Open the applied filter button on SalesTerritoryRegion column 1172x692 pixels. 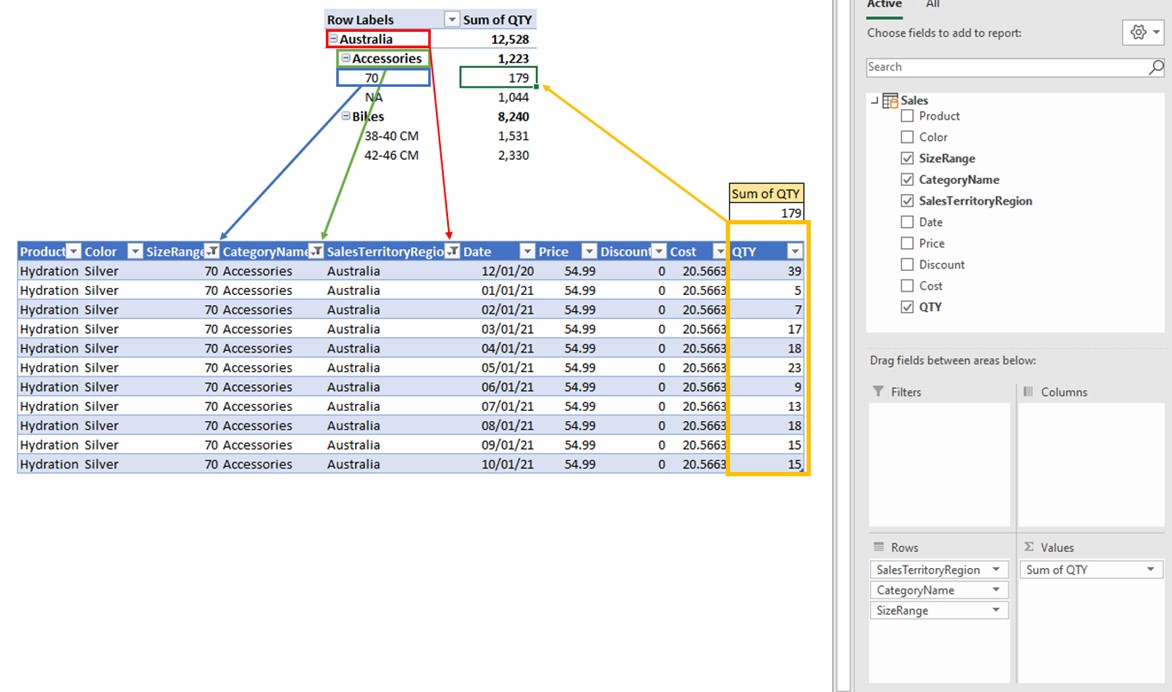pyautogui.click(x=451, y=251)
